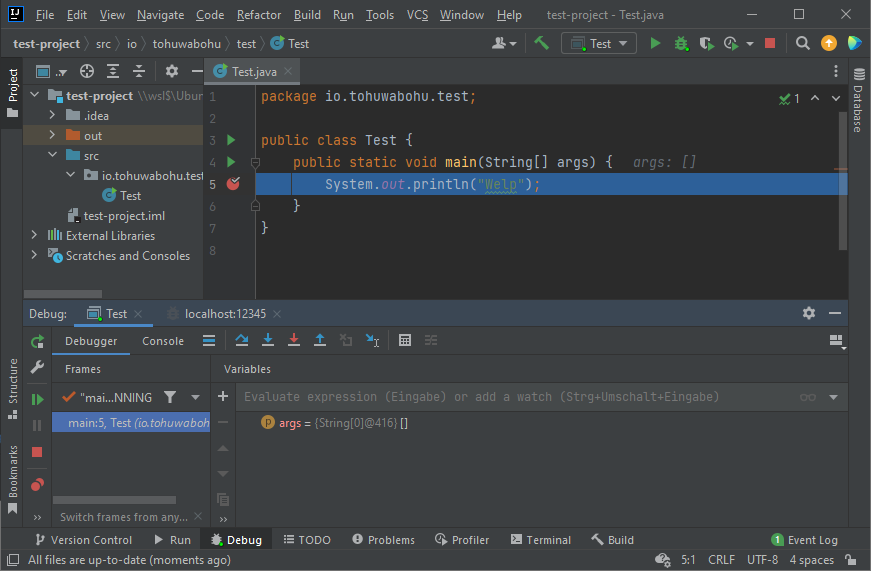Stop the debug session in sidebar
Image resolution: width=871 pixels, height=571 pixels.
click(x=37, y=452)
